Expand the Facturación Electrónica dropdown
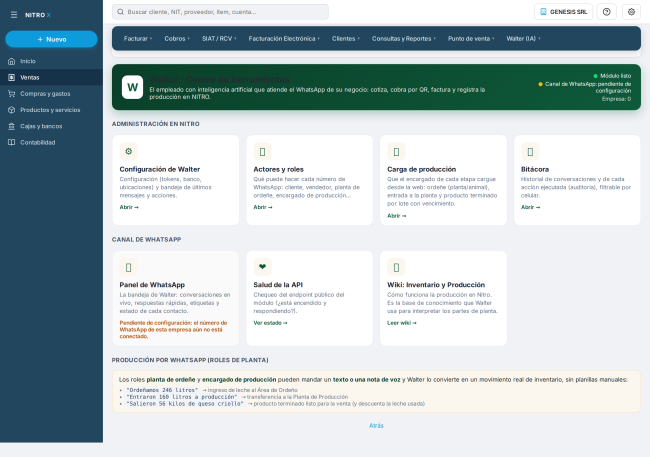650x457 pixels. point(284,39)
